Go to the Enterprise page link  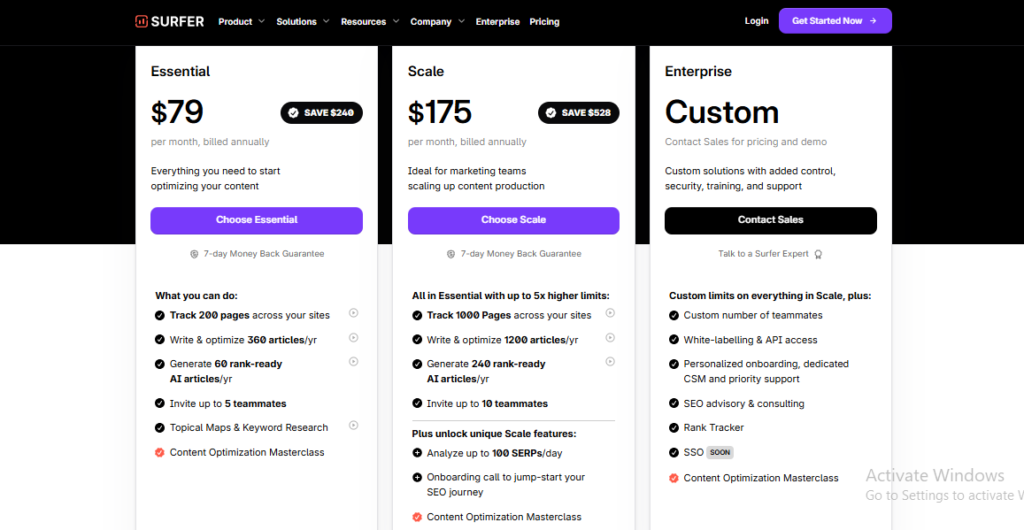tap(498, 22)
